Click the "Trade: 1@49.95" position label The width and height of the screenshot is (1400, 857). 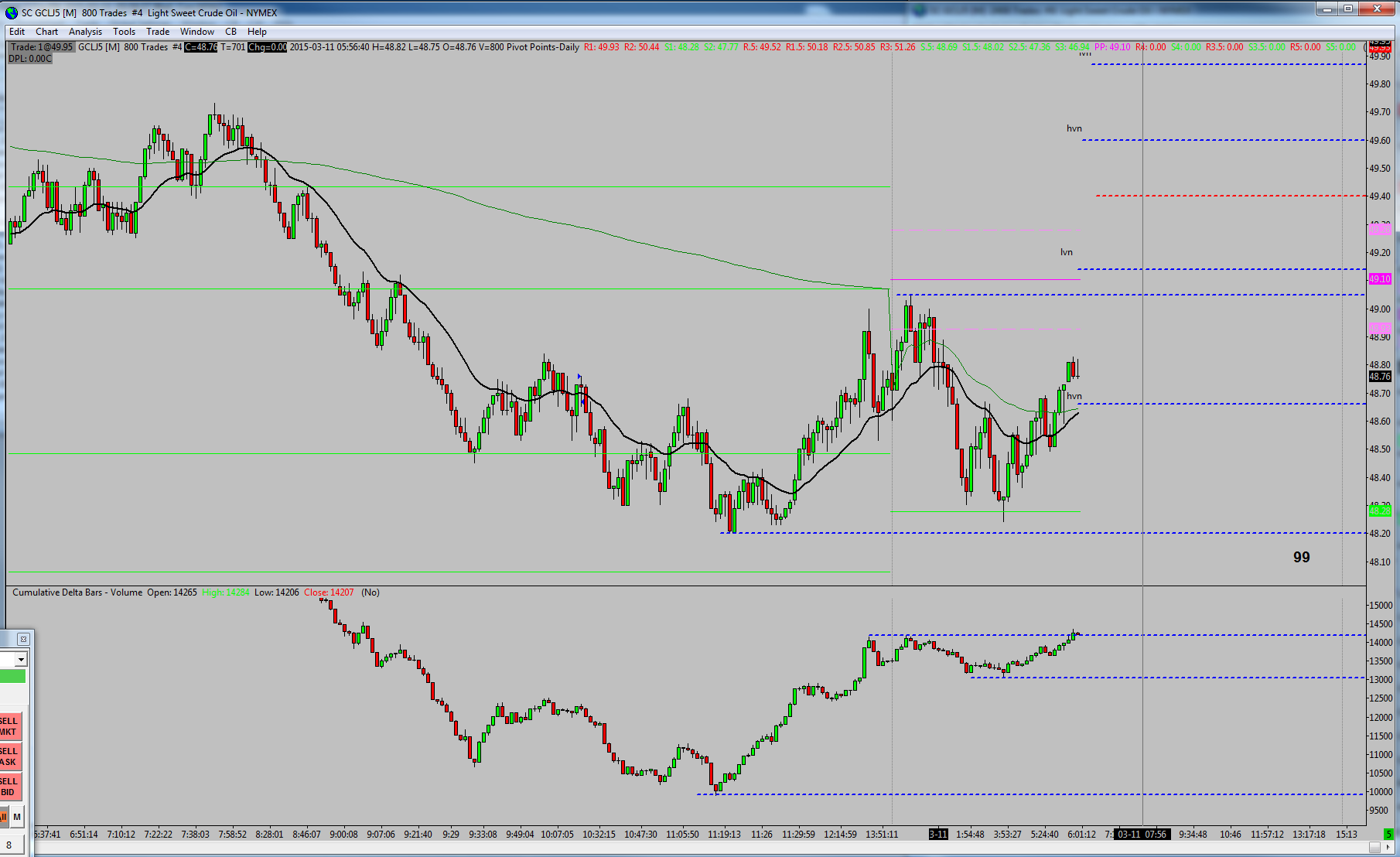(x=42, y=47)
